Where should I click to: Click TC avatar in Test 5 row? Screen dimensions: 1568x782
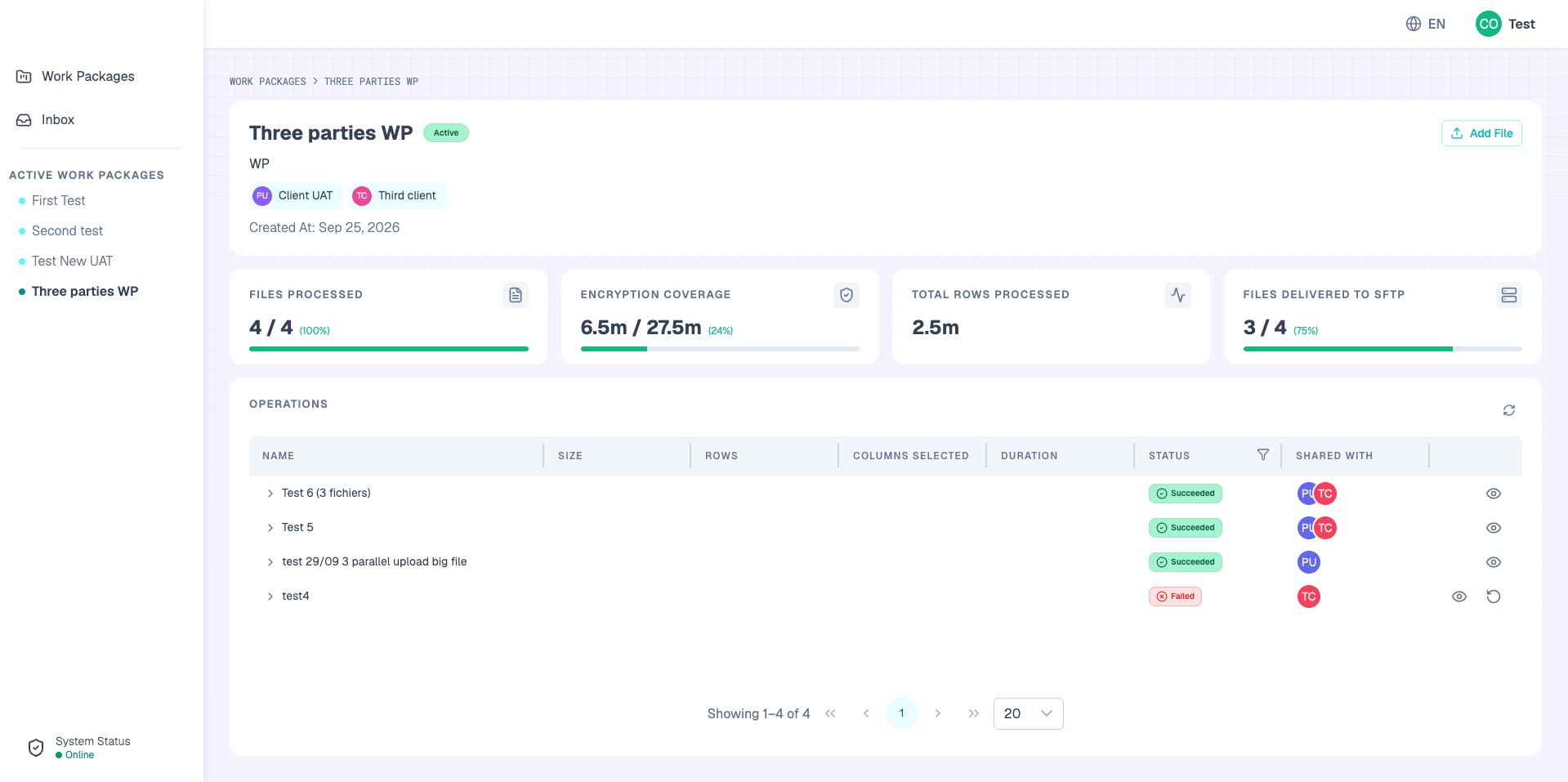point(1325,528)
